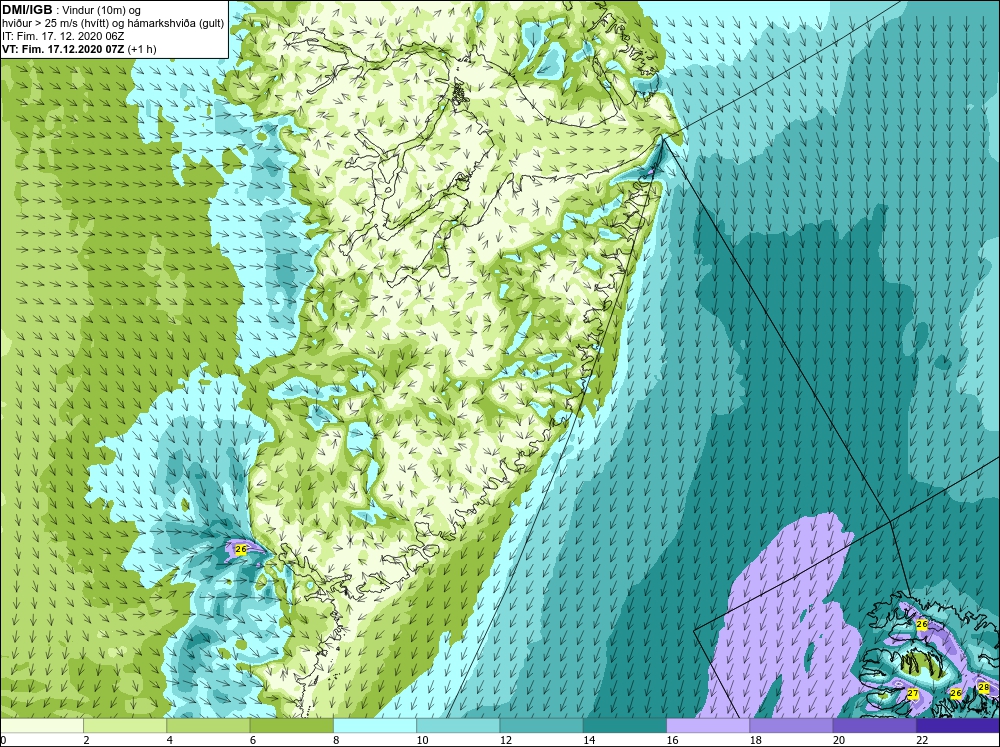Click the "DMI/IGB : Vindur (10m) og" title line
The width and height of the screenshot is (1000, 747).
point(71,10)
